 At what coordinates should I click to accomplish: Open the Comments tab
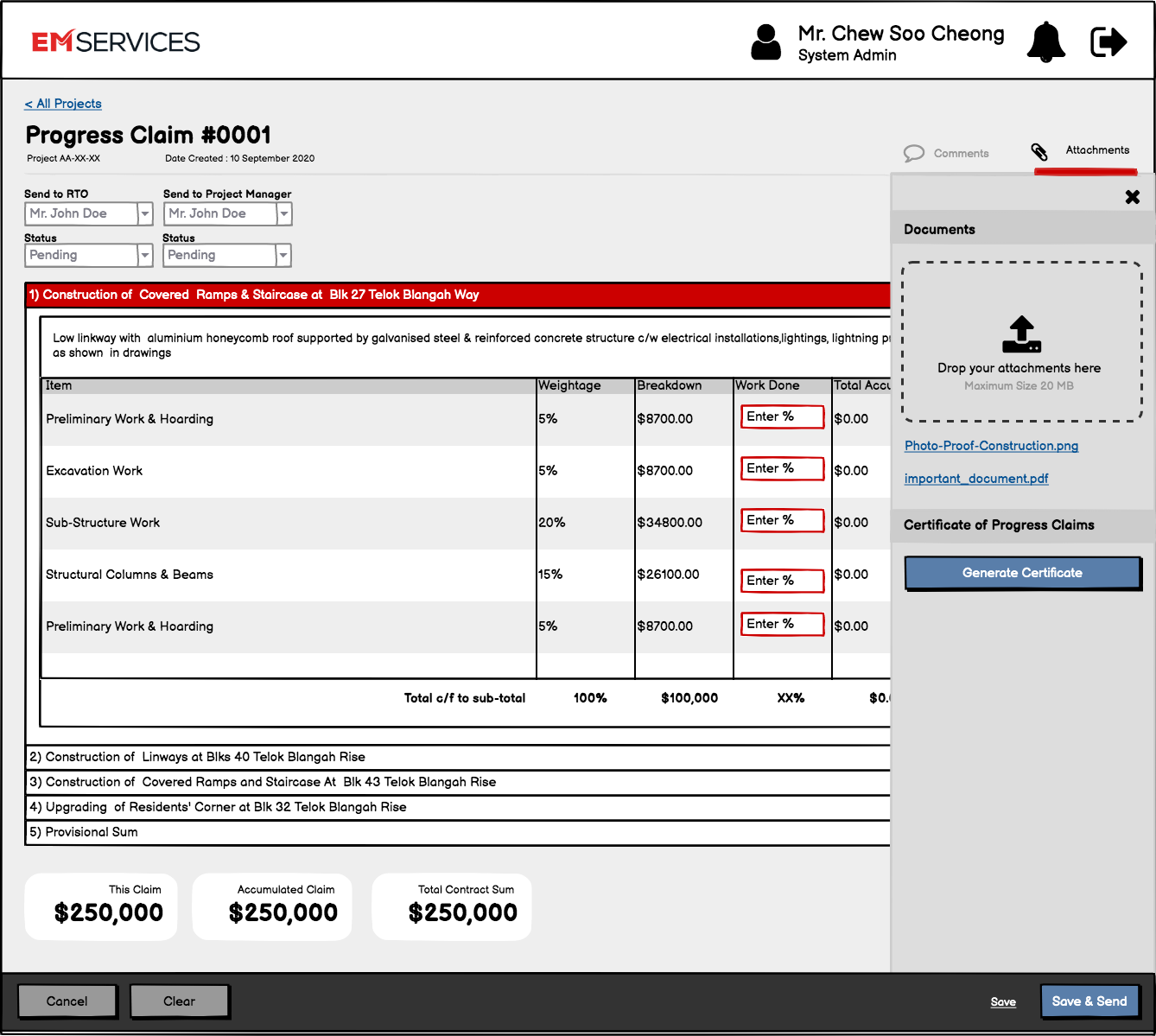coord(947,153)
